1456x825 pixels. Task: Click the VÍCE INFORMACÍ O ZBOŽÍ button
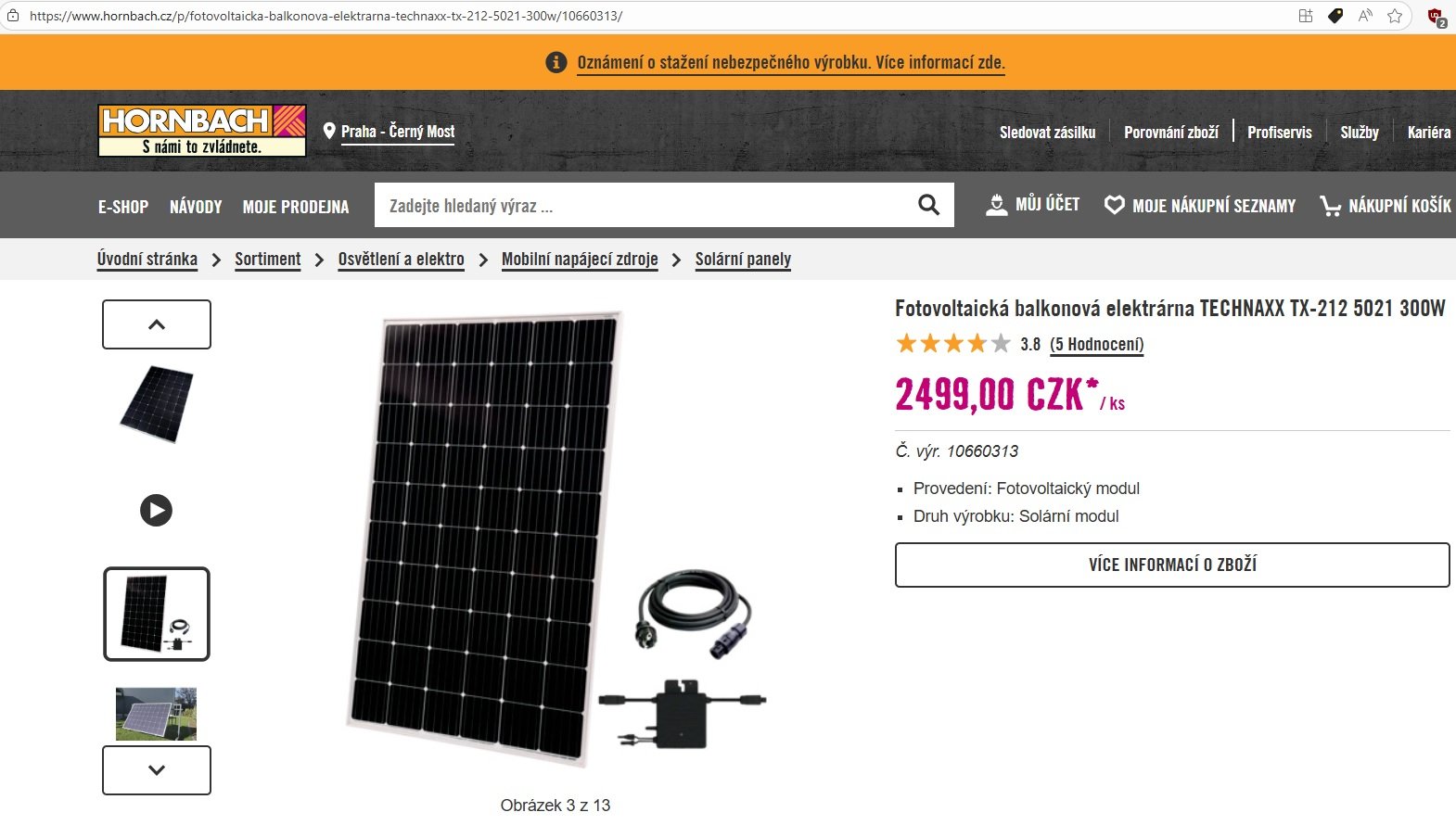coord(1172,565)
